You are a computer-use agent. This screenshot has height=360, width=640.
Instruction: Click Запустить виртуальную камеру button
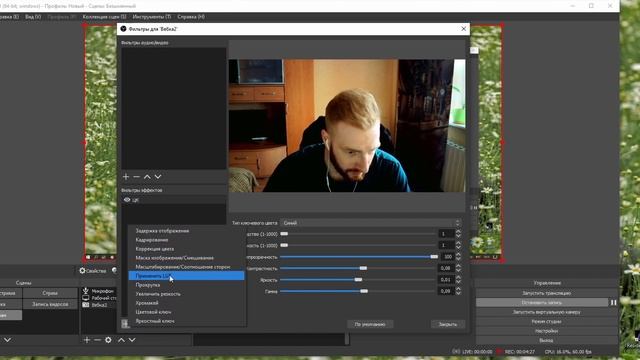point(547,312)
